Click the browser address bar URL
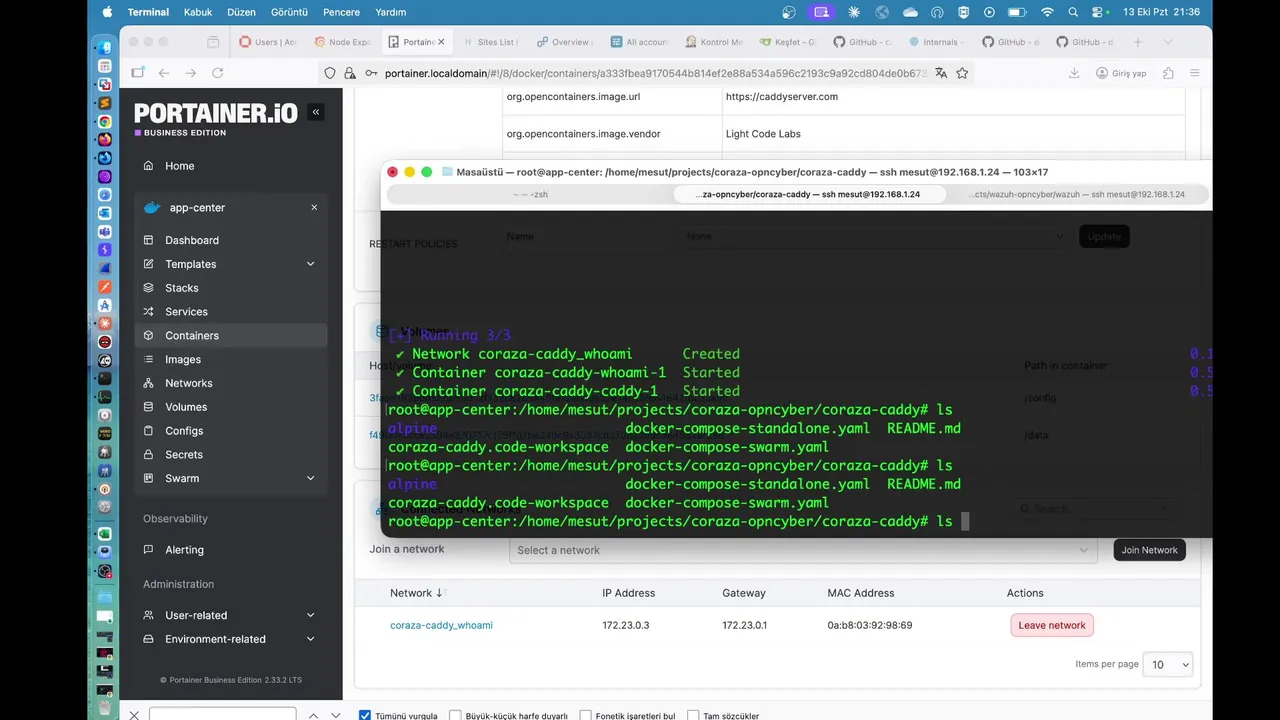The width and height of the screenshot is (1280, 720). click(x=655, y=73)
